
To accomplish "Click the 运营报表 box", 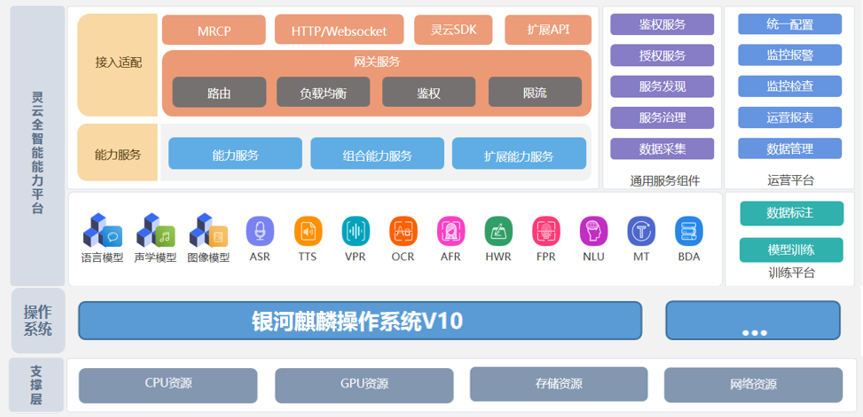I will (x=790, y=118).
